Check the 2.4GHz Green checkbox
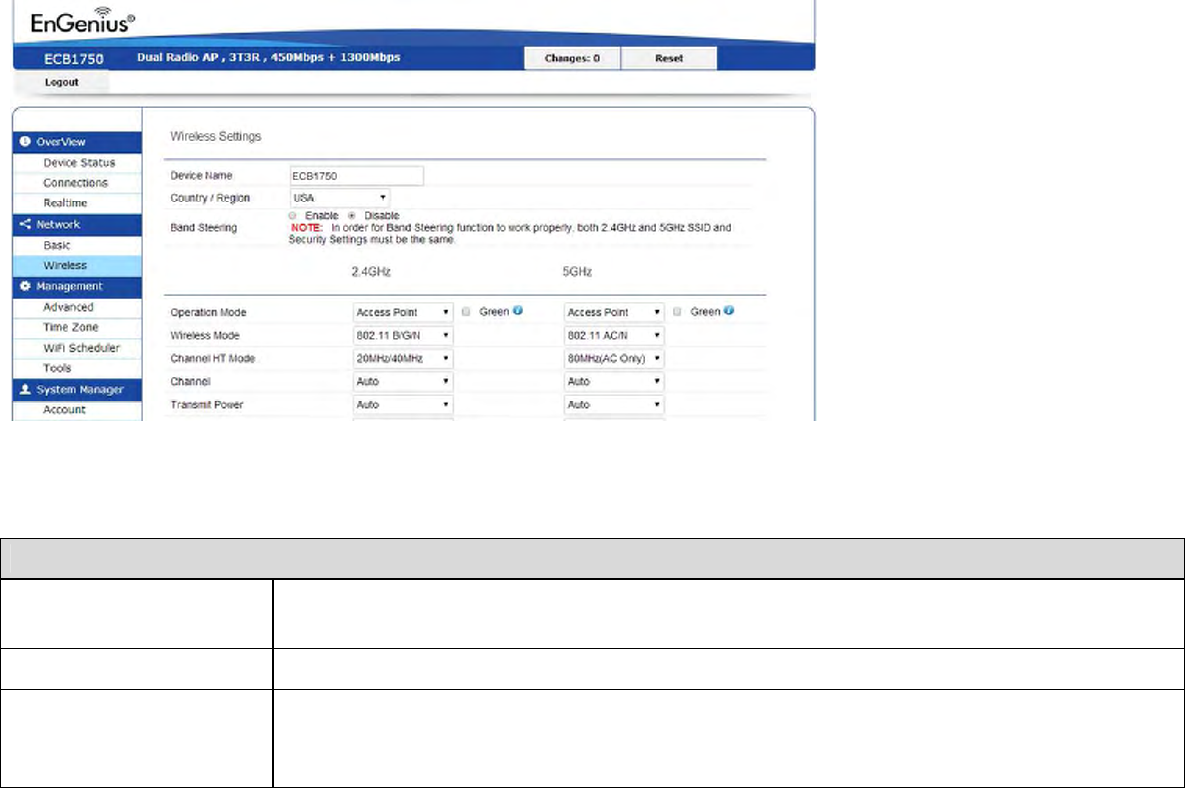 (x=466, y=311)
